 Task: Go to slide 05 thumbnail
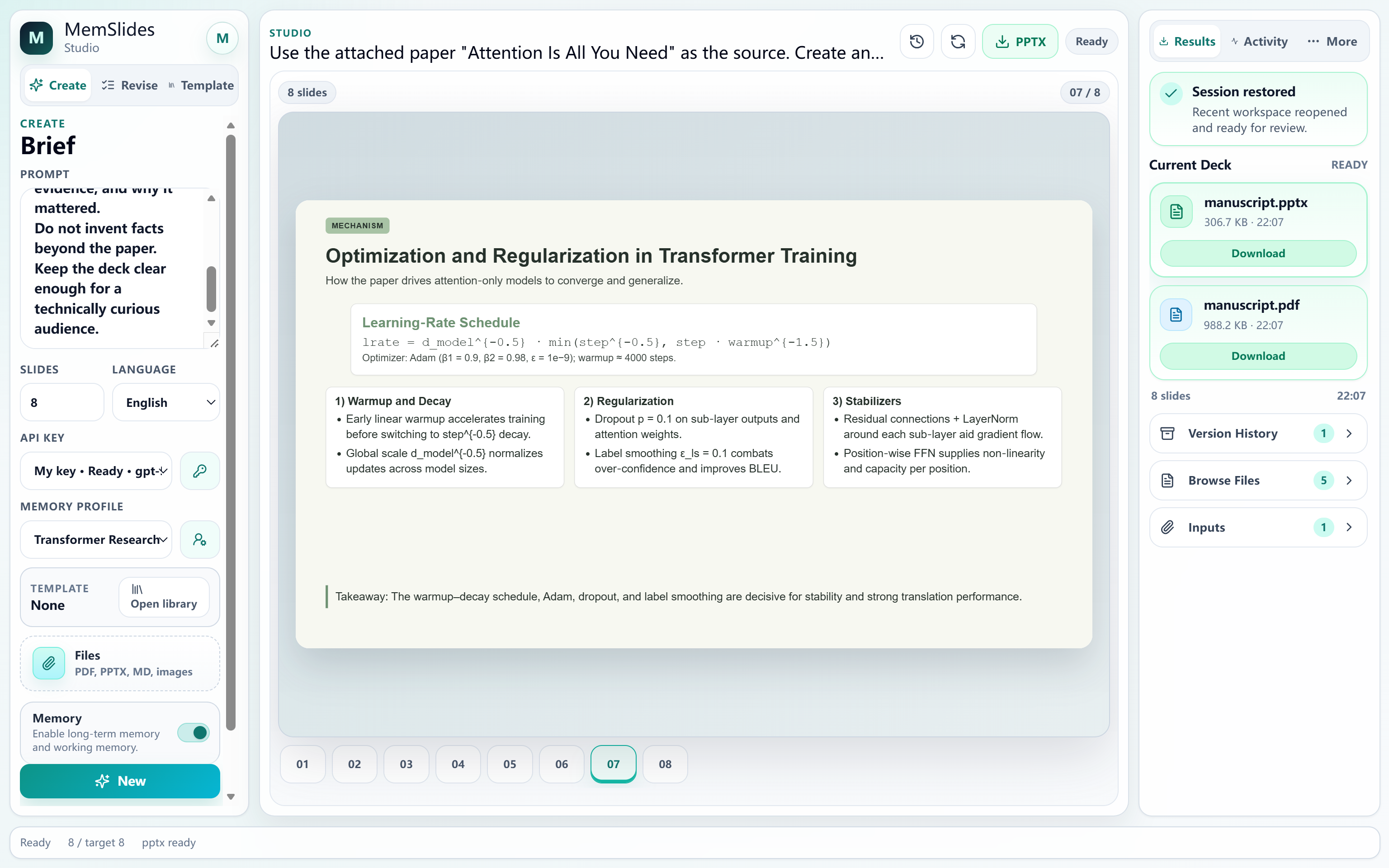pos(510,764)
